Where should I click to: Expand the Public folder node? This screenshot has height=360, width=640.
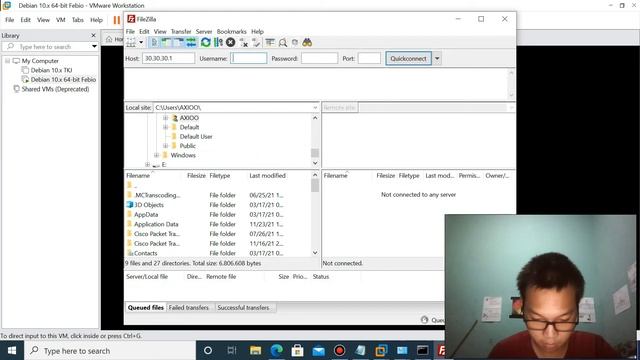166,146
